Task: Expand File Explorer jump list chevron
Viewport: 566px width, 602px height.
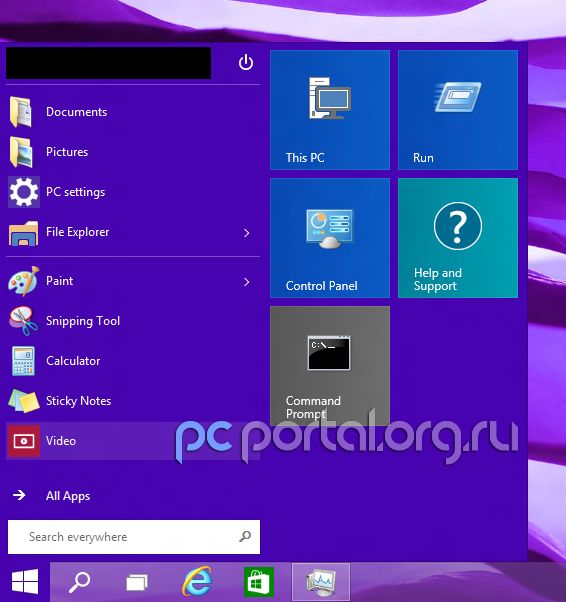Action: tap(247, 233)
